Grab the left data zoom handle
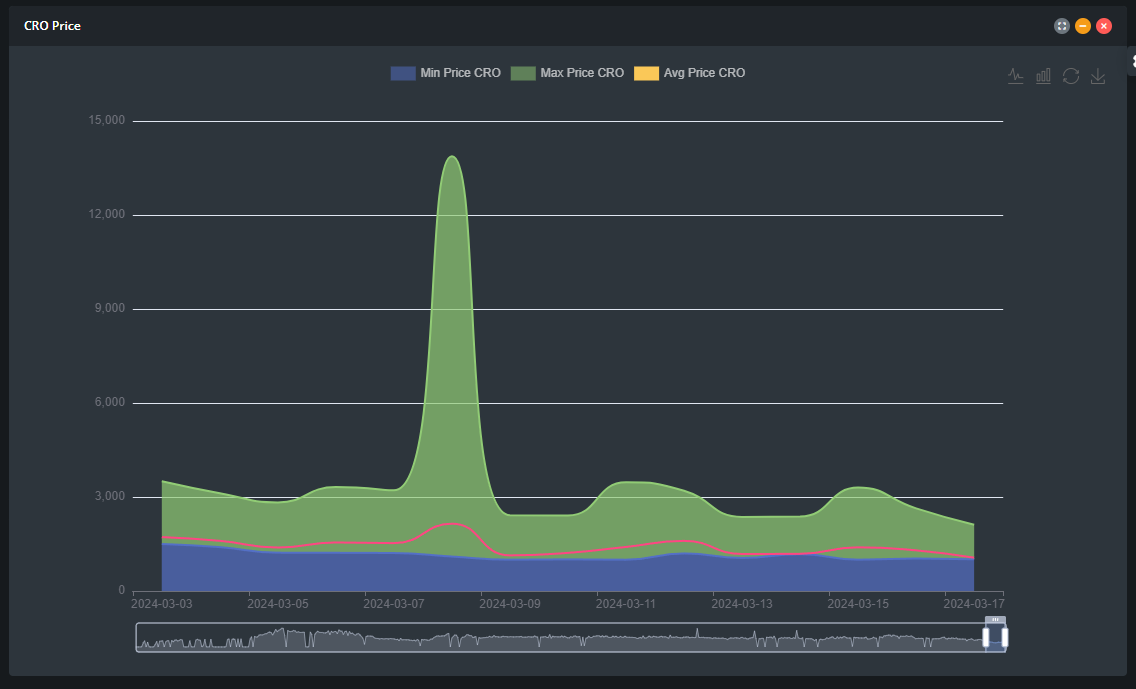The height and width of the screenshot is (689, 1136). (986, 638)
